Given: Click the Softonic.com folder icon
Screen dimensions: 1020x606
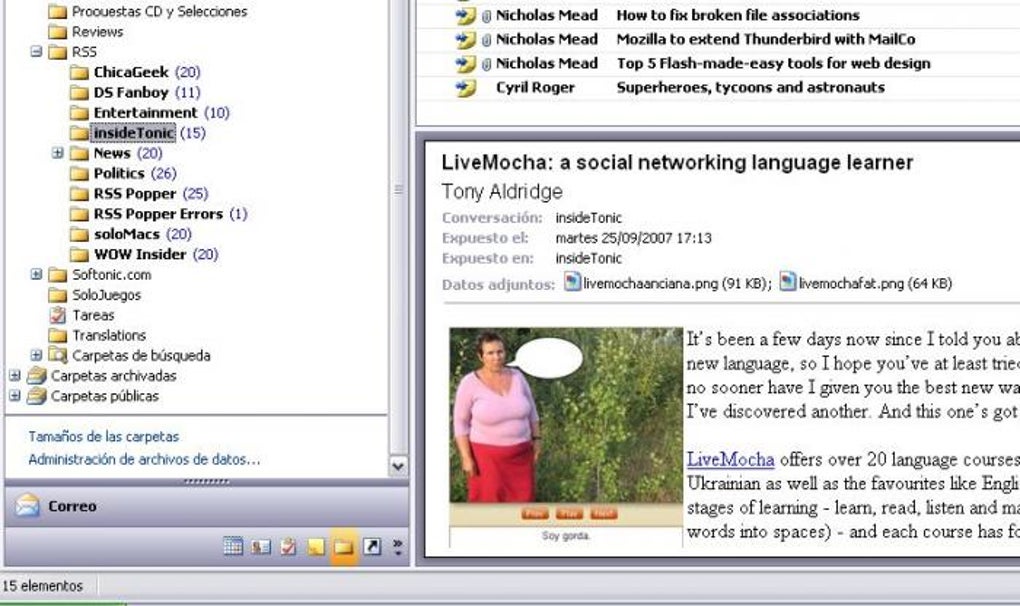Looking at the screenshot, I should coord(58,275).
